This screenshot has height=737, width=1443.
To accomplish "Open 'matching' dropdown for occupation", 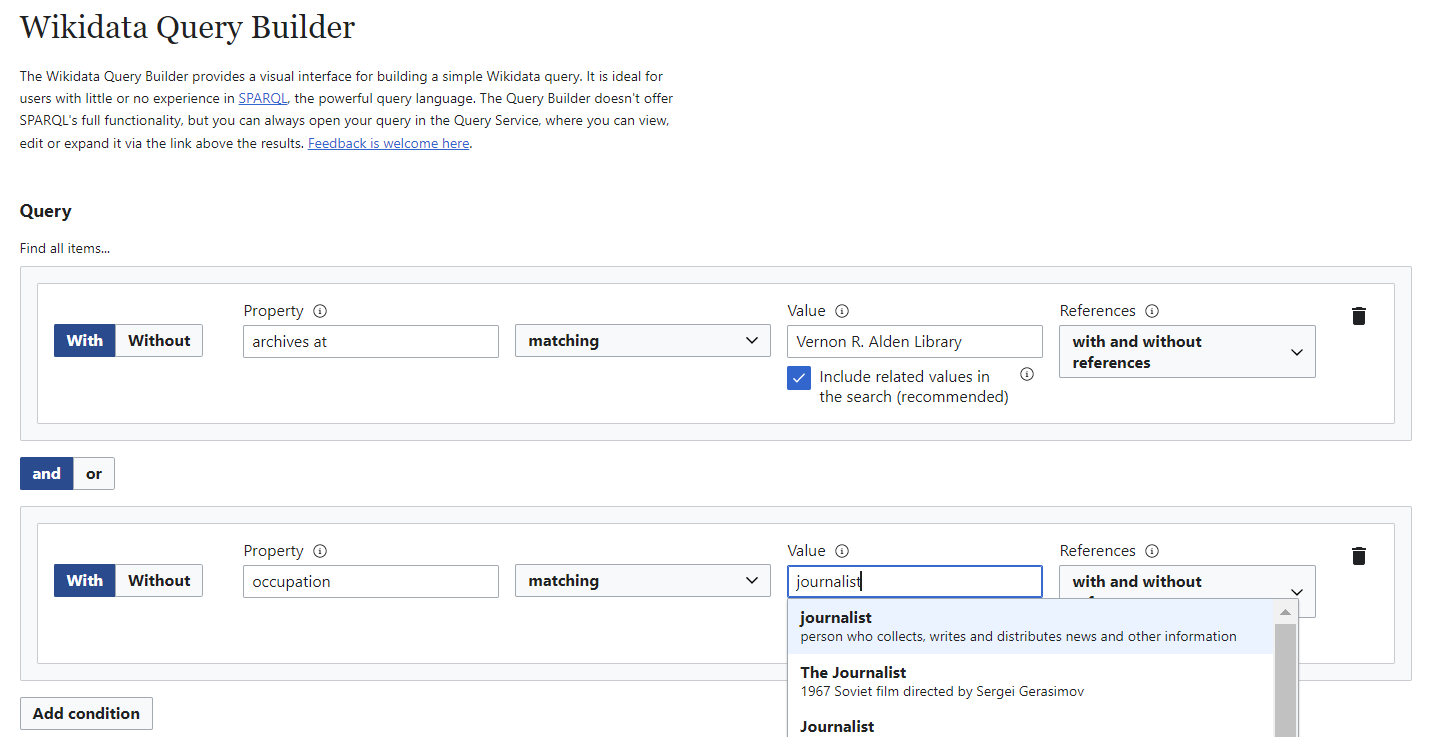I will pyautogui.click(x=642, y=581).
